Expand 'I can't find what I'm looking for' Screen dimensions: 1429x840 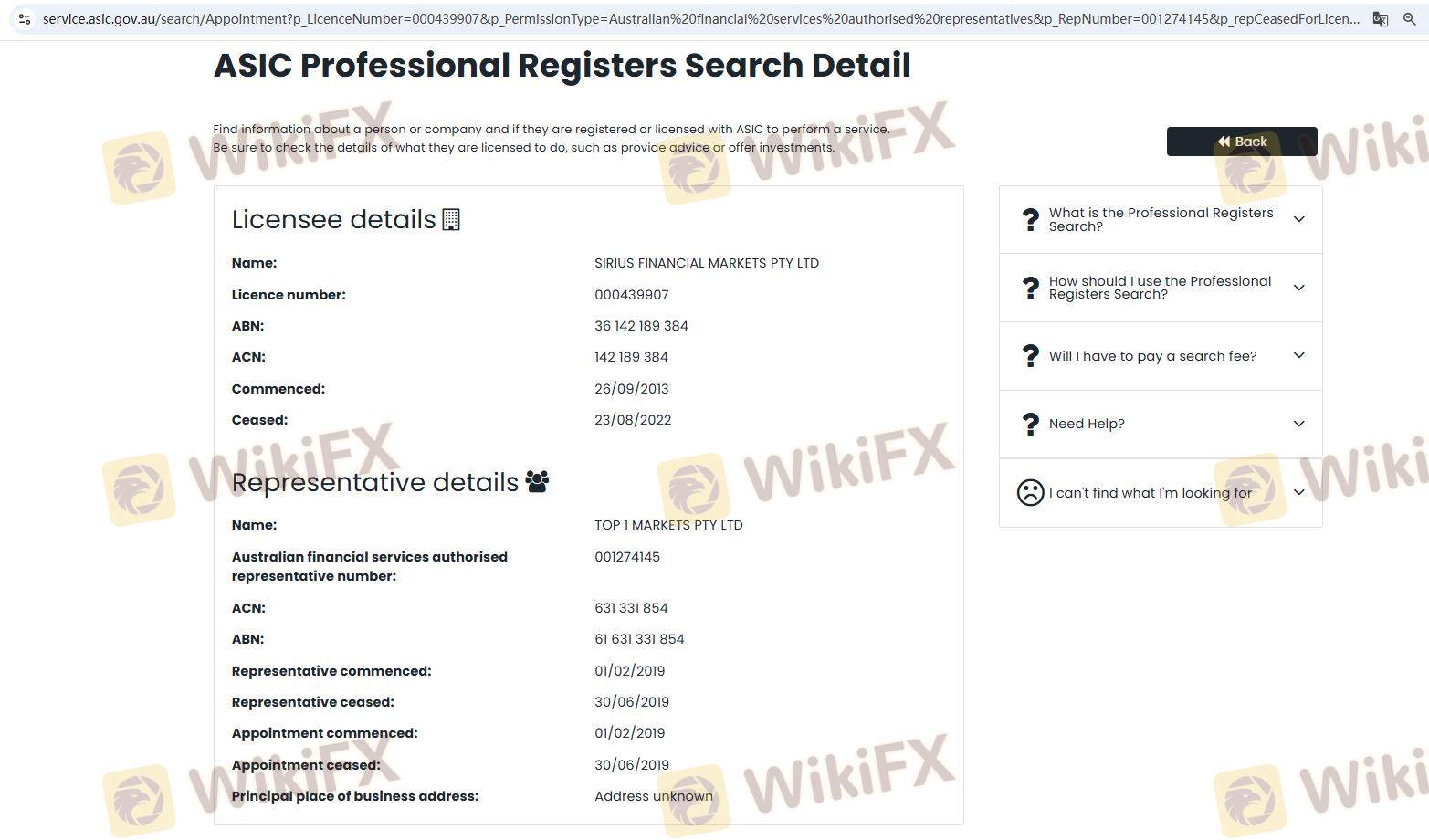tap(1298, 493)
